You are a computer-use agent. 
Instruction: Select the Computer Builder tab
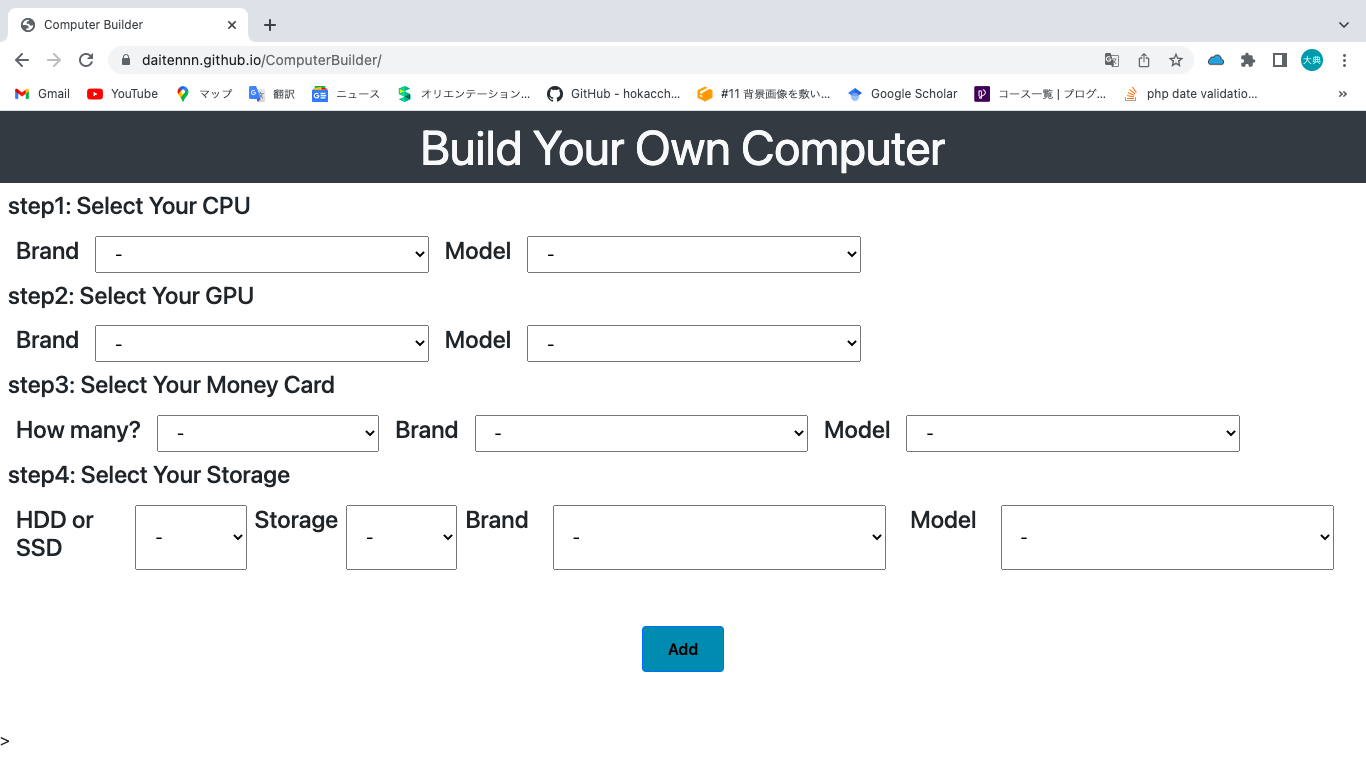tap(128, 25)
